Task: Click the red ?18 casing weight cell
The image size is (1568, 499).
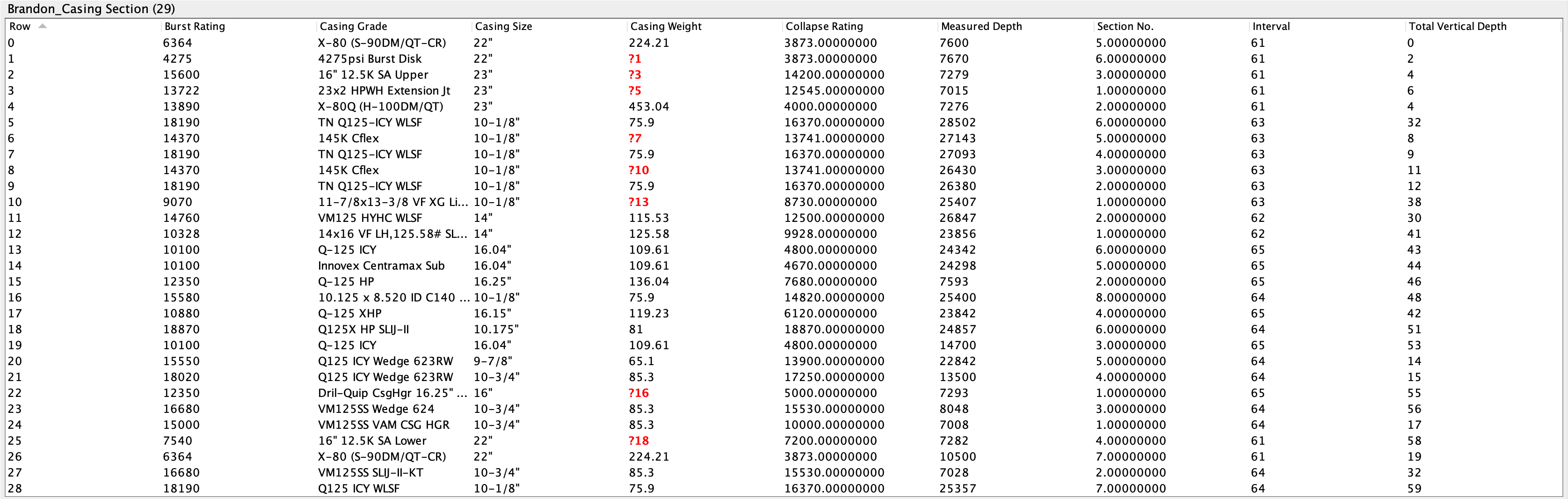Action: [639, 440]
